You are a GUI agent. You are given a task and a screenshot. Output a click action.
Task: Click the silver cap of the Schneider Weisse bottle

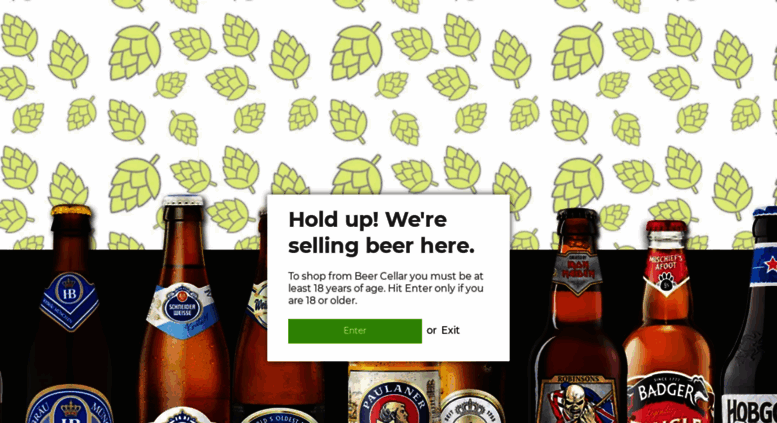point(183,201)
